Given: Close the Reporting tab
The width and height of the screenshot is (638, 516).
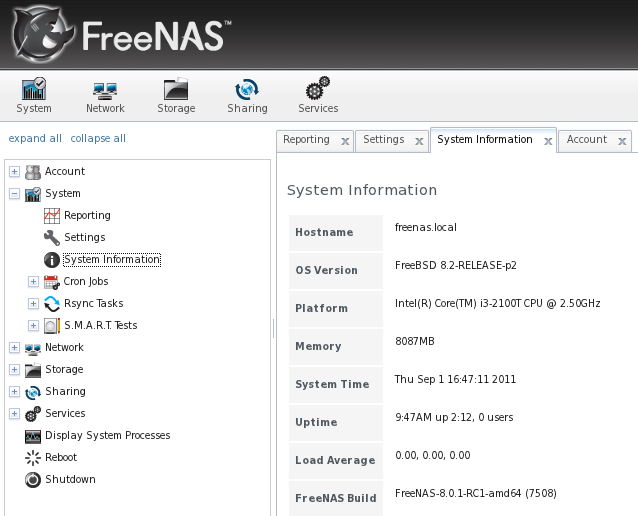Looking at the screenshot, I should (345, 141).
